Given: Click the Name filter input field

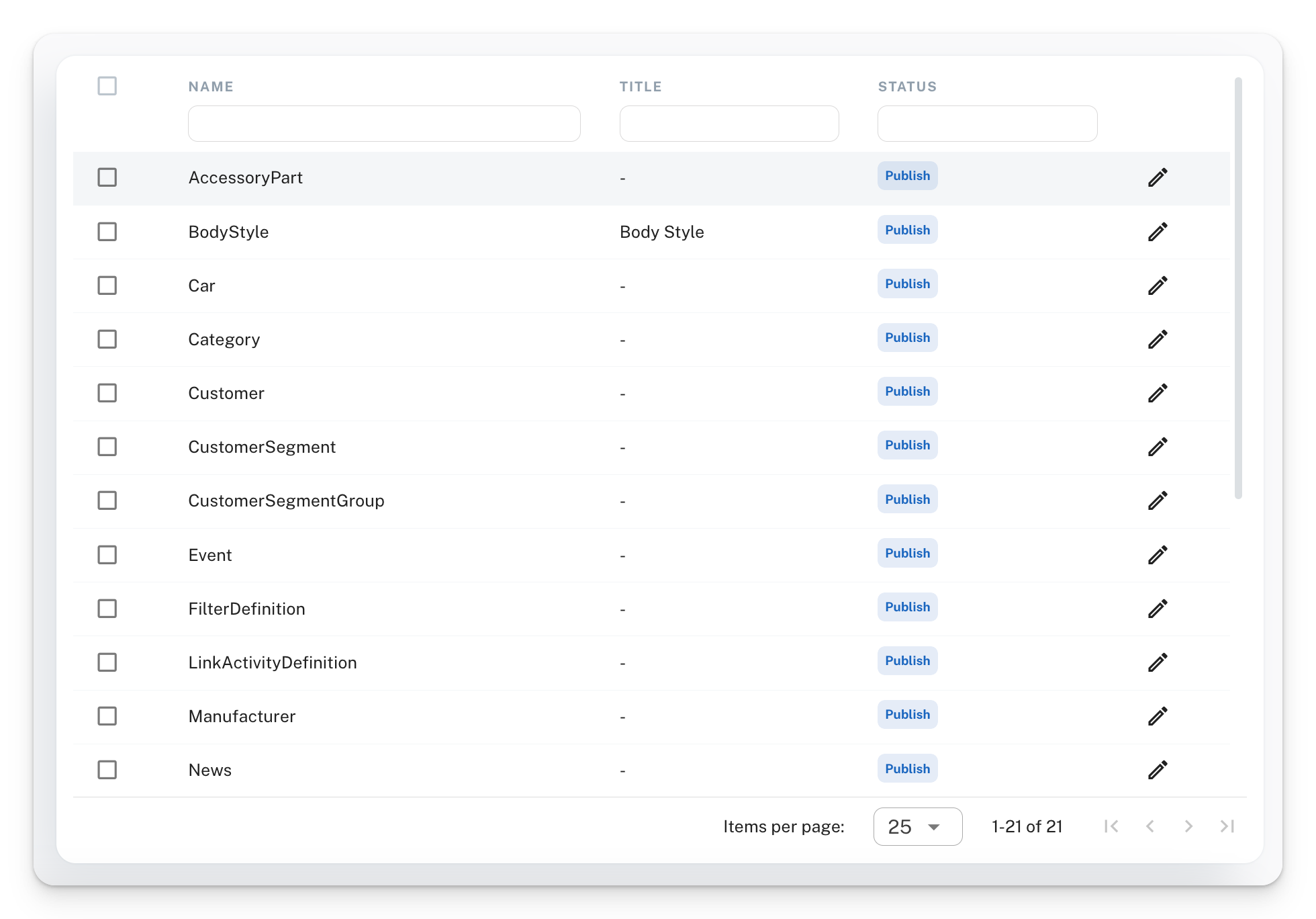Looking at the screenshot, I should (x=384, y=124).
